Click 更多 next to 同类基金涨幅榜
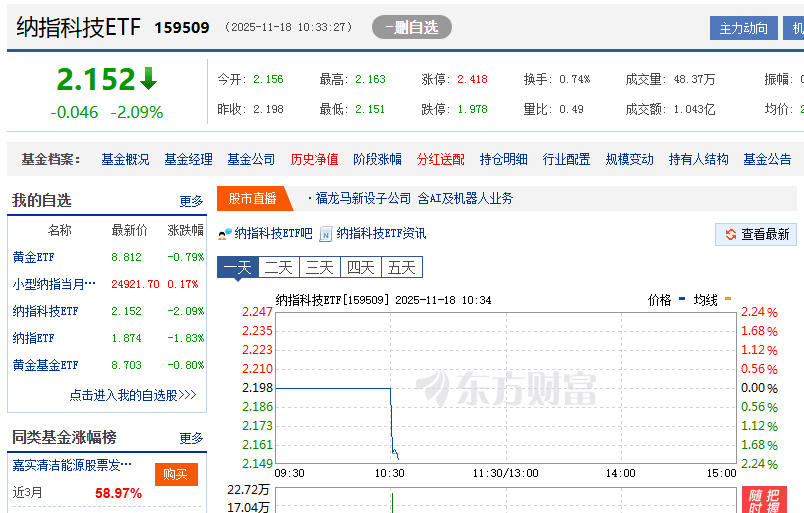804x513 pixels. click(191, 438)
